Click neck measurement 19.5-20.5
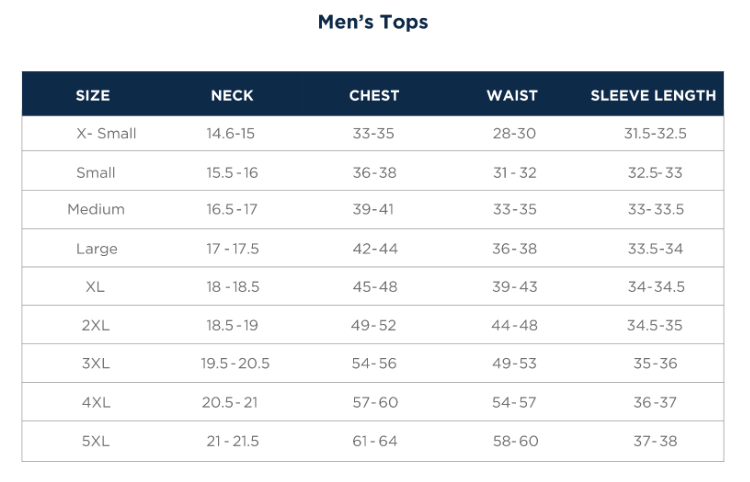The height and width of the screenshot is (482, 750). point(235,363)
